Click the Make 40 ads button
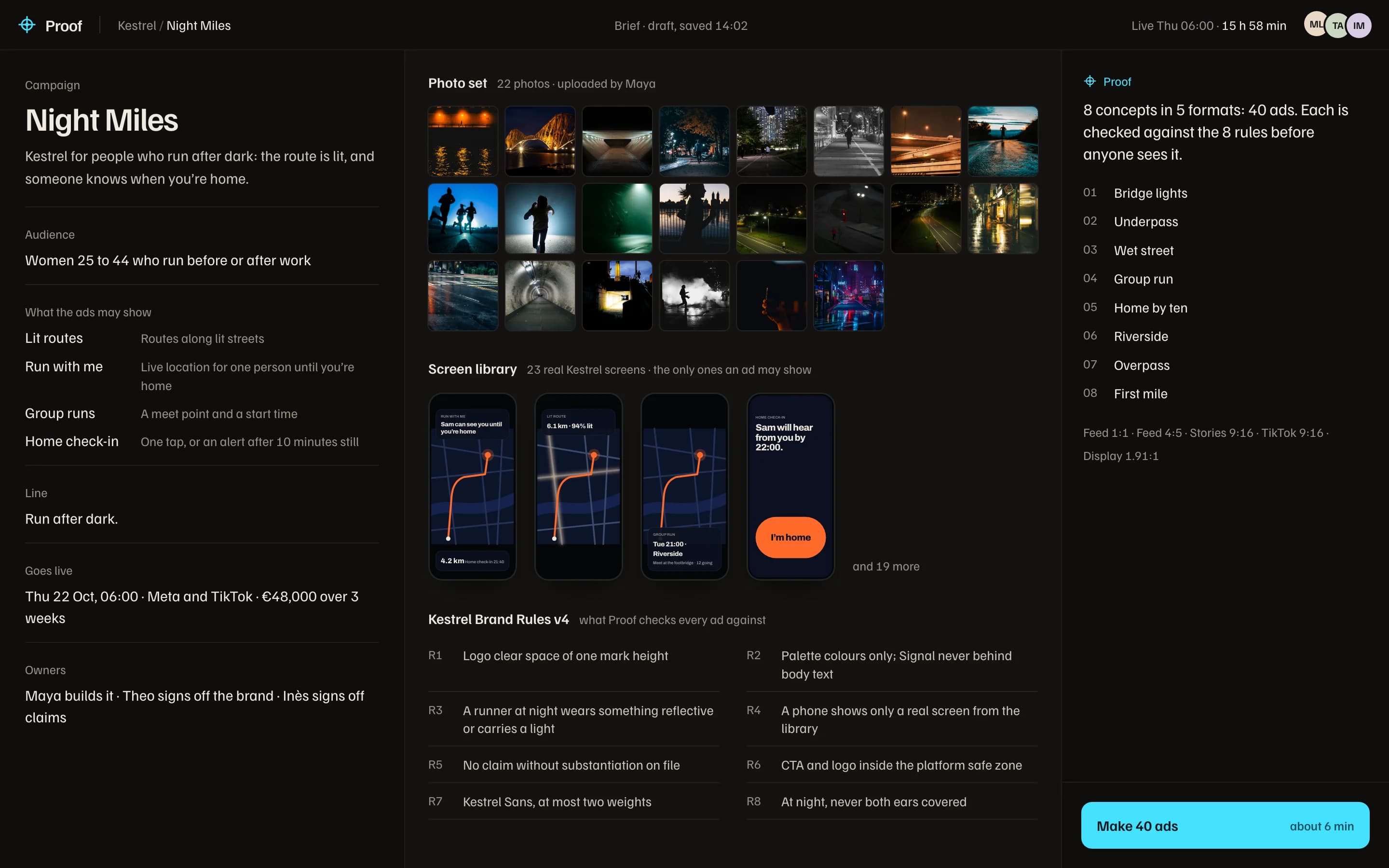This screenshot has height=868, width=1389. pos(1225,825)
